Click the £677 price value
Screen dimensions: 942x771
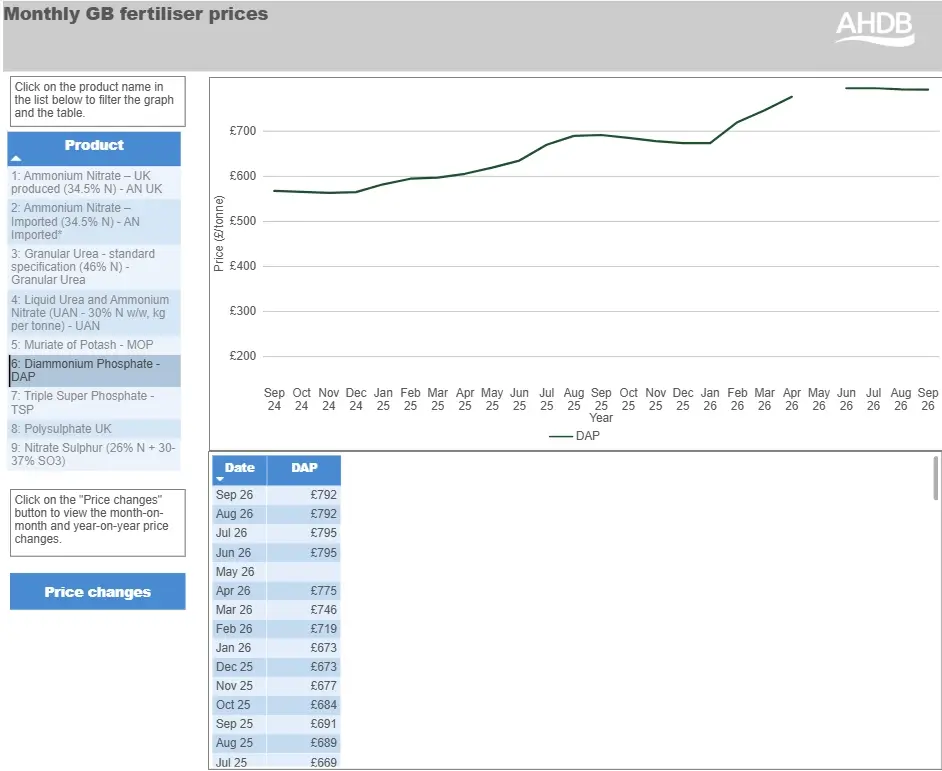pyautogui.click(x=323, y=686)
